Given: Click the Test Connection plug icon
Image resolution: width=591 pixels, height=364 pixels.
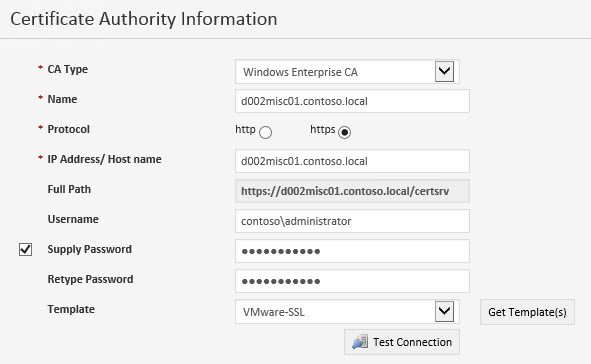Looking at the screenshot, I should [360, 342].
